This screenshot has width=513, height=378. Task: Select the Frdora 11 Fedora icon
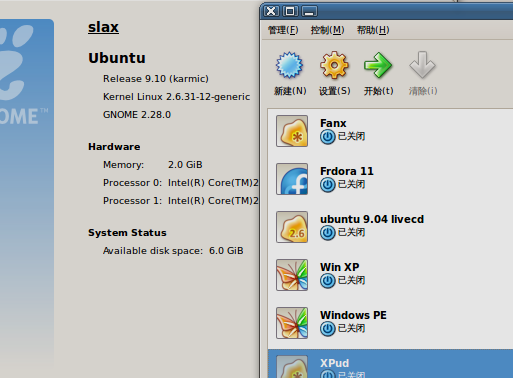[292, 179]
